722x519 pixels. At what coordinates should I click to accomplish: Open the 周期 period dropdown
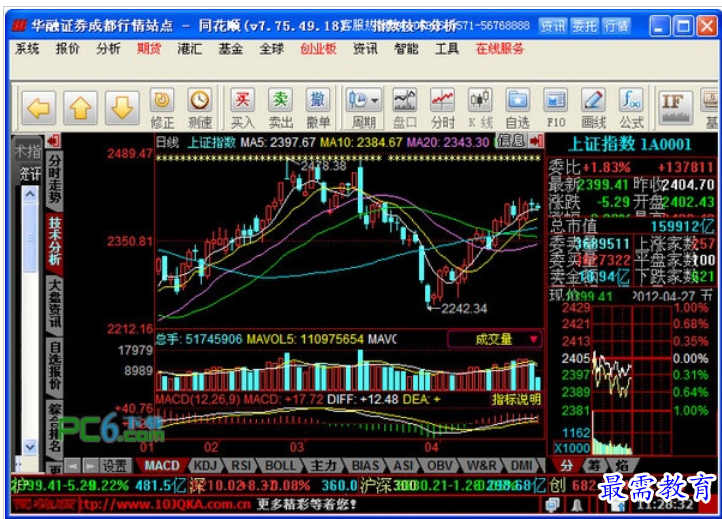tap(364, 109)
